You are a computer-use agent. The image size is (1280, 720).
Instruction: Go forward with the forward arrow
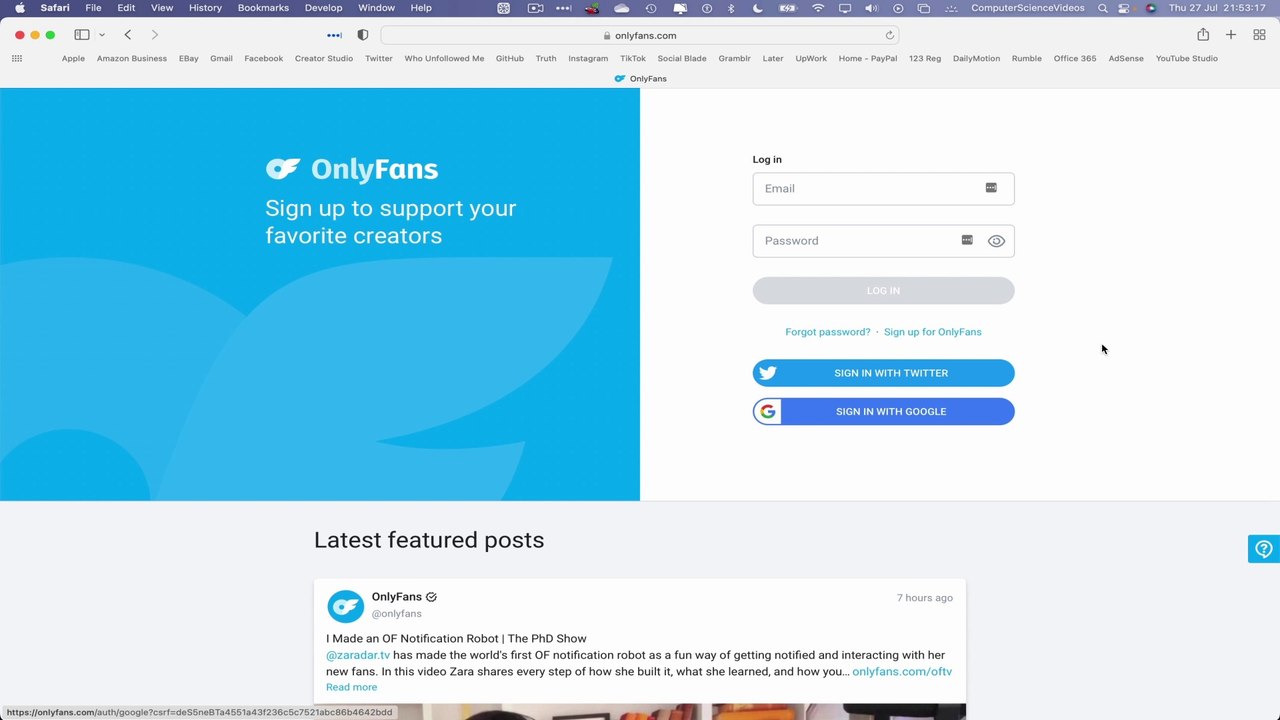[154, 35]
